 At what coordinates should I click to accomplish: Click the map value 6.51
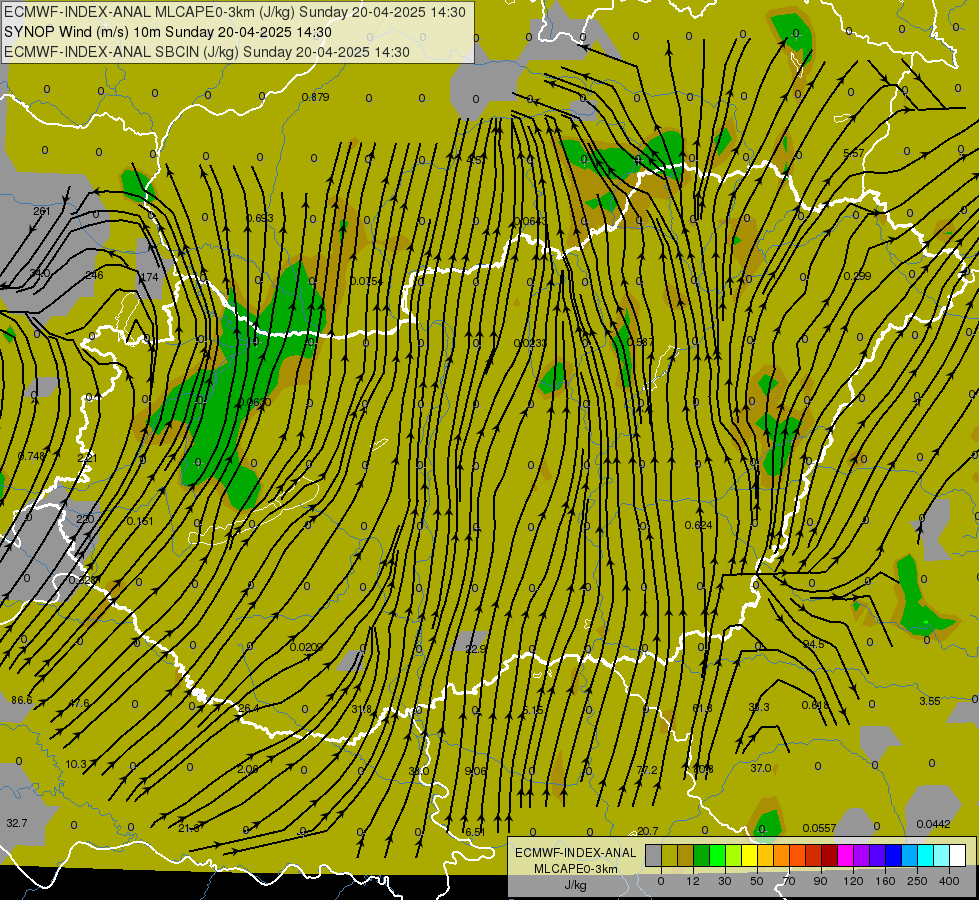pyautogui.click(x=475, y=832)
